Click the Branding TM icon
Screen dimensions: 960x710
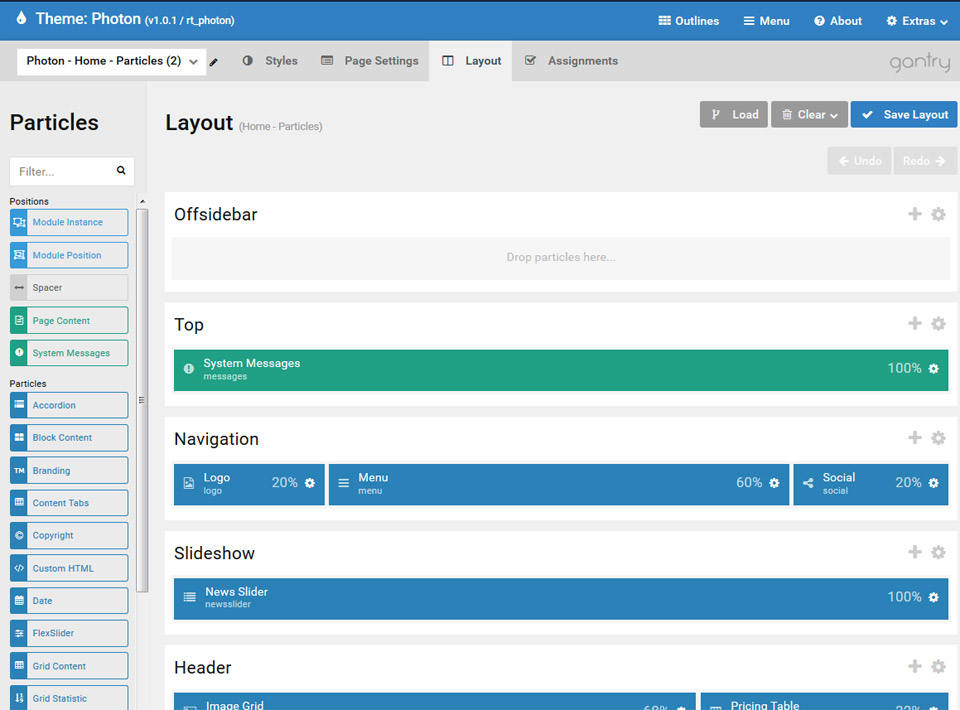click(x=19, y=470)
